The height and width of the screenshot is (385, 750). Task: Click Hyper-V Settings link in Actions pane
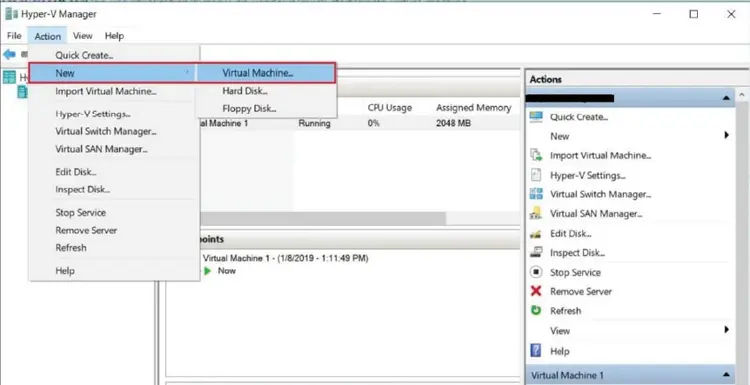(587, 176)
